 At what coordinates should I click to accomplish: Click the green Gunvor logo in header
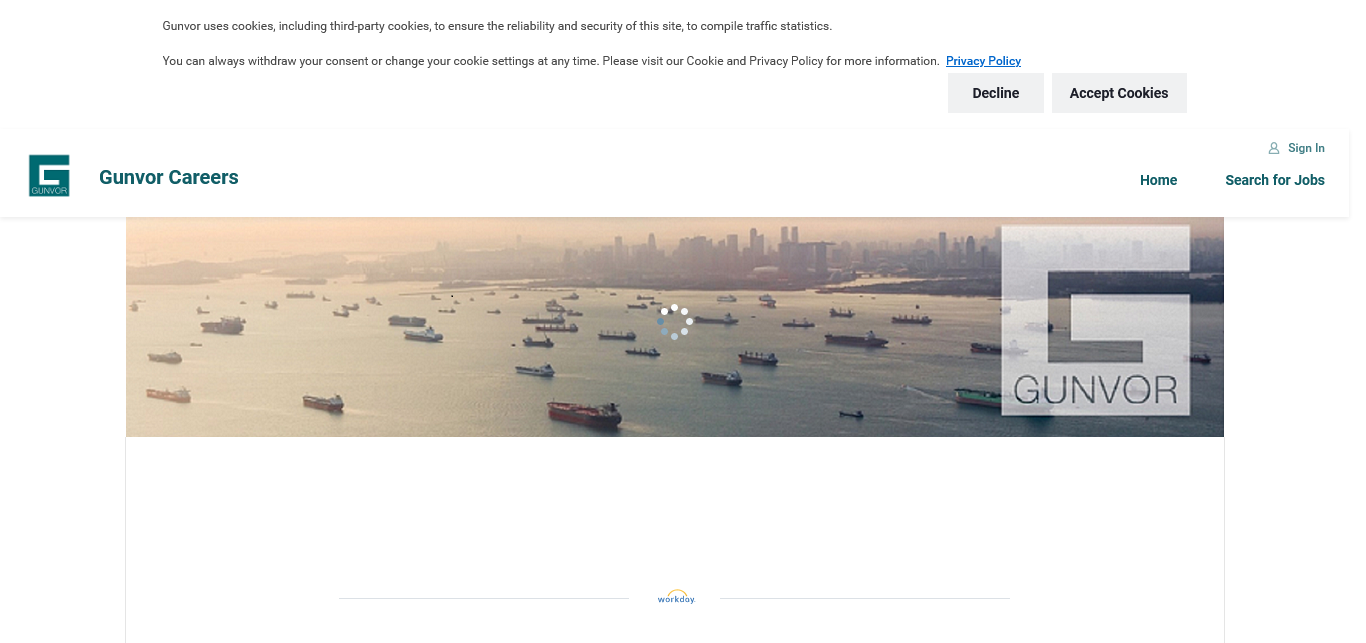[49, 176]
